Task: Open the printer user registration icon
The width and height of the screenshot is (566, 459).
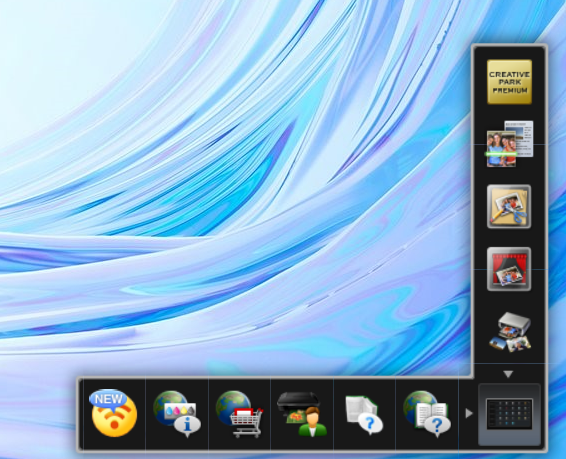Action: (x=302, y=414)
